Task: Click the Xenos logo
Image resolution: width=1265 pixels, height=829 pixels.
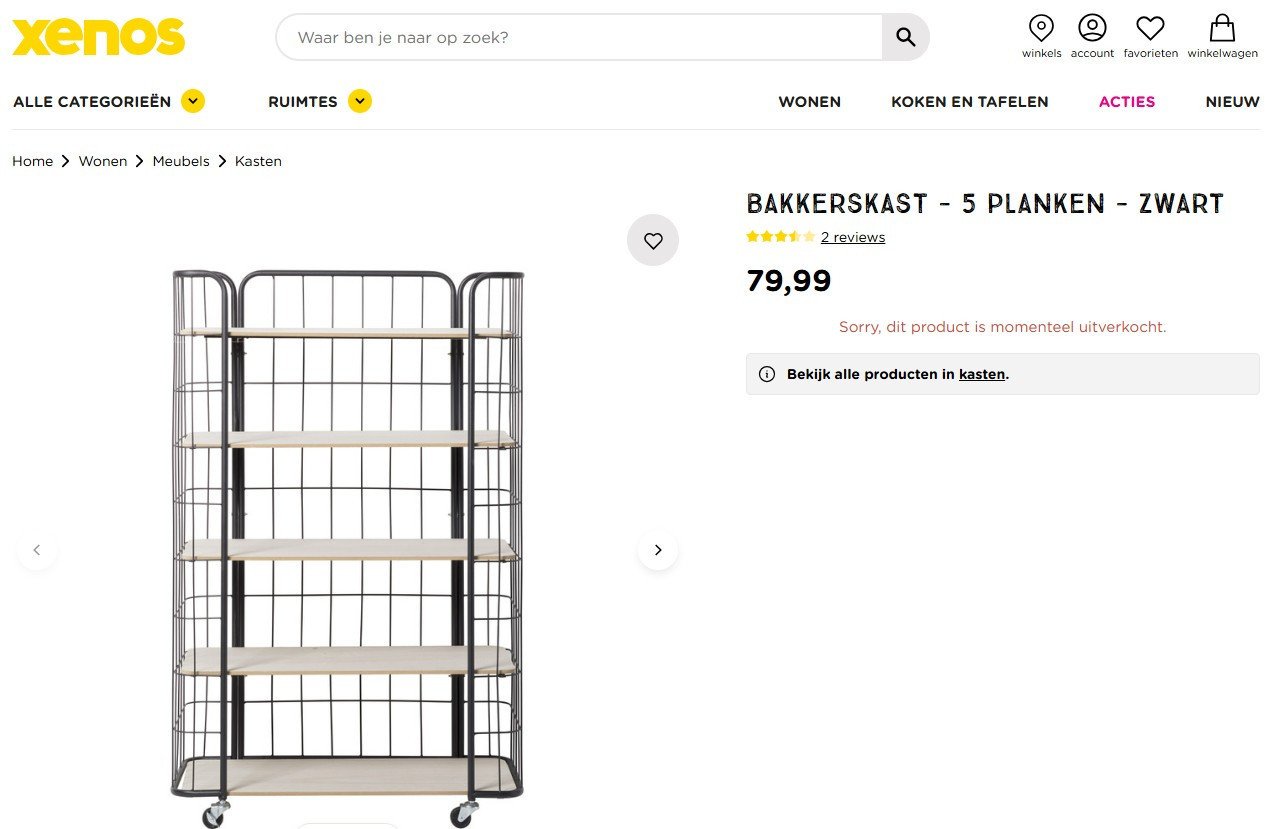Action: tap(98, 37)
